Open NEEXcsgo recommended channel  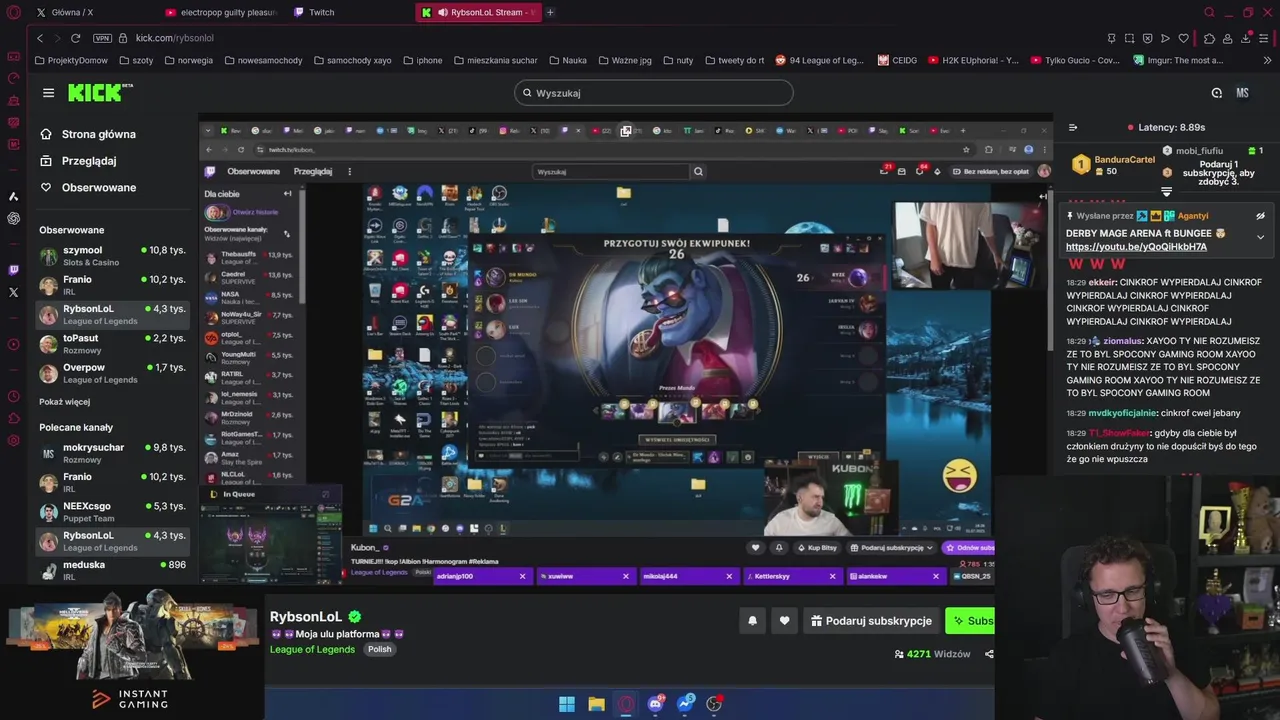pos(112,512)
